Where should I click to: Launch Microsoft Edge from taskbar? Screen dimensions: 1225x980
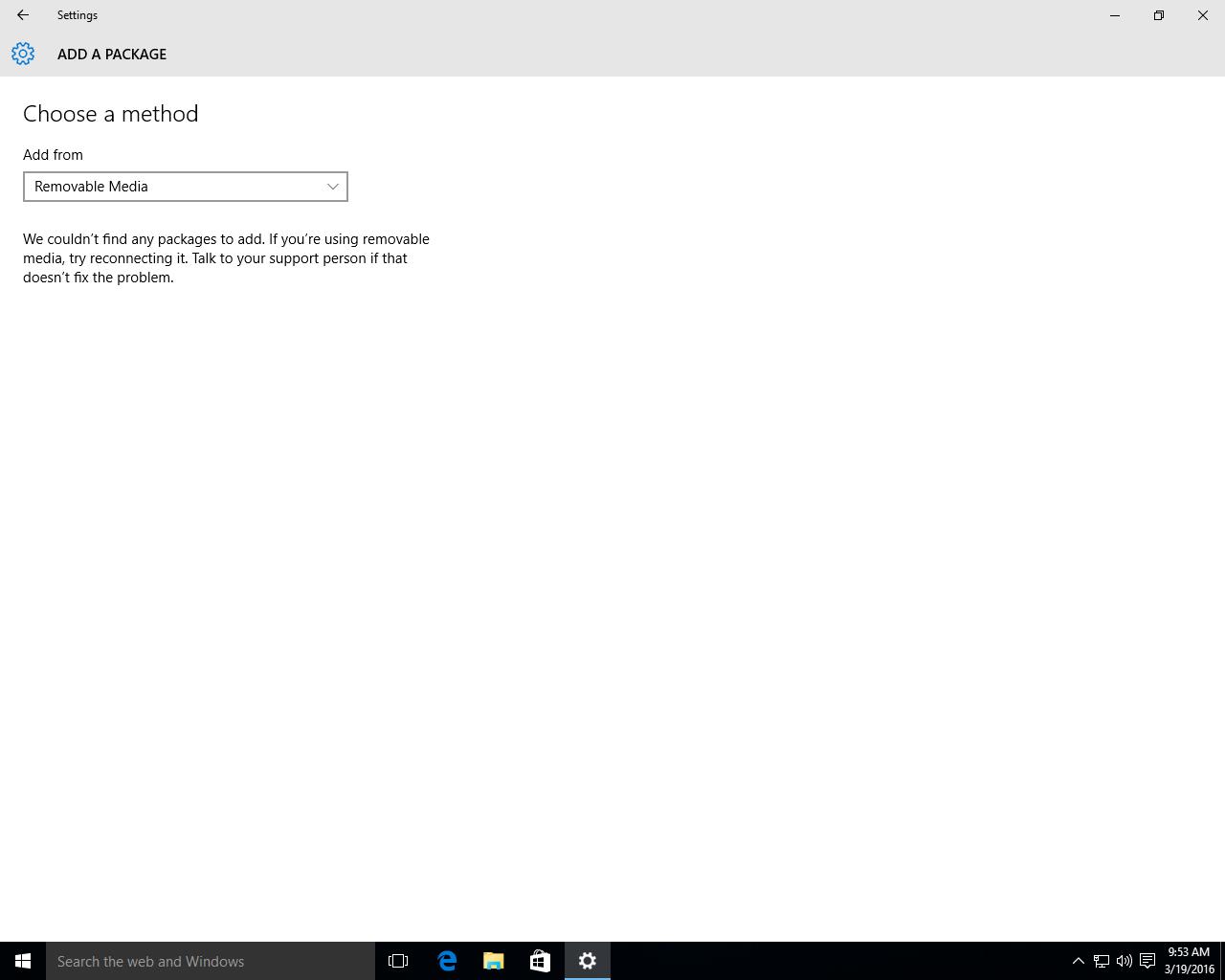(447, 961)
